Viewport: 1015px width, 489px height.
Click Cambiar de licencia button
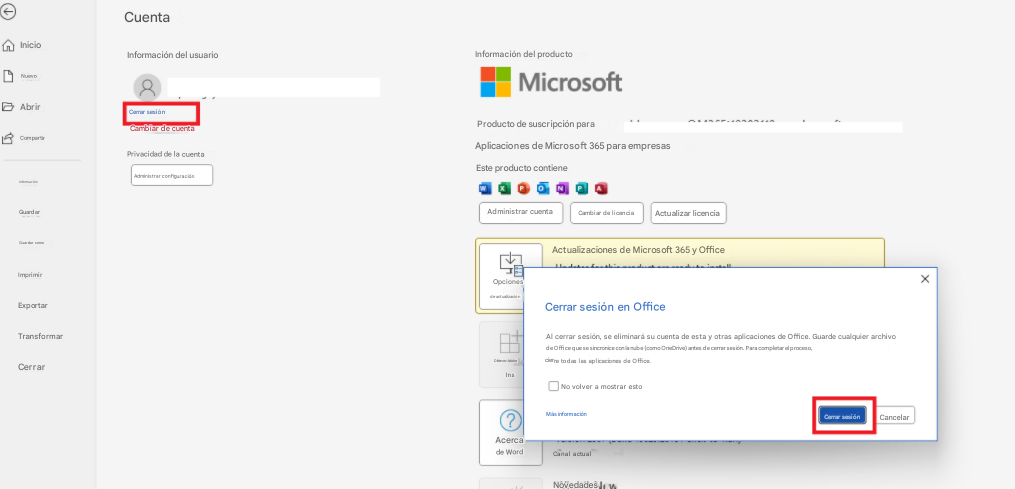606,213
